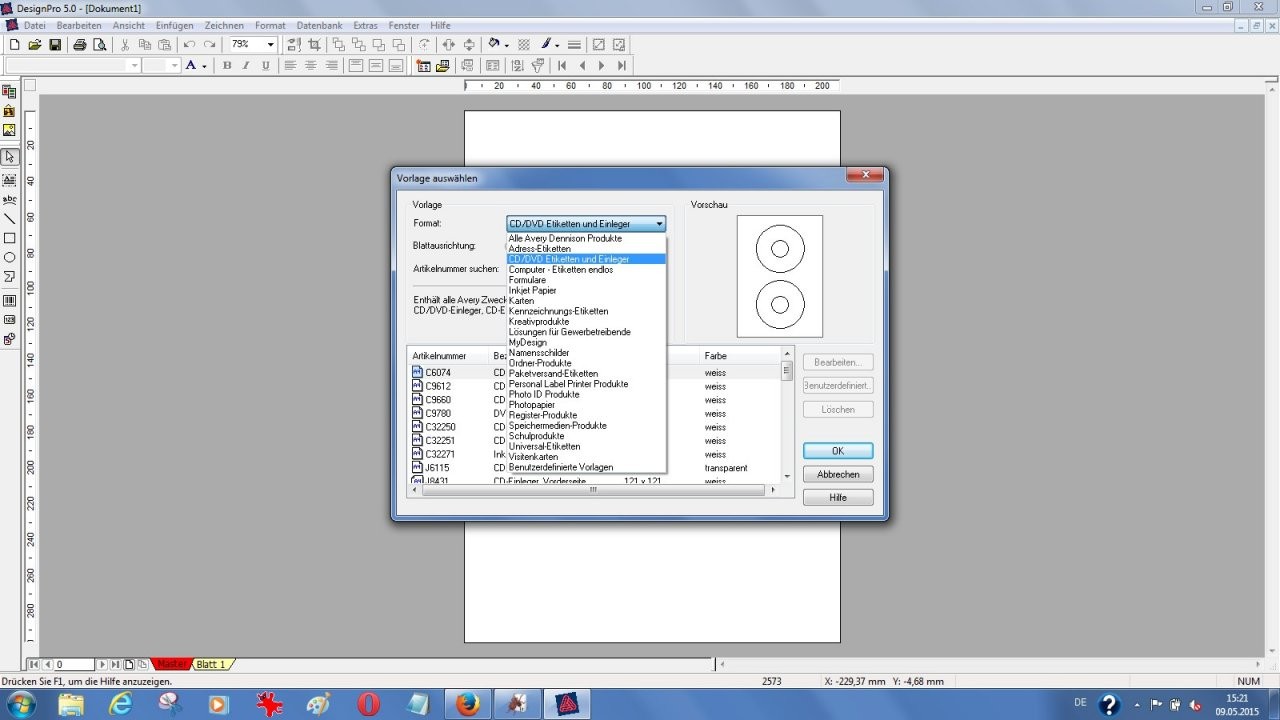Open the font color A dropdown arrow

pyautogui.click(x=204, y=66)
